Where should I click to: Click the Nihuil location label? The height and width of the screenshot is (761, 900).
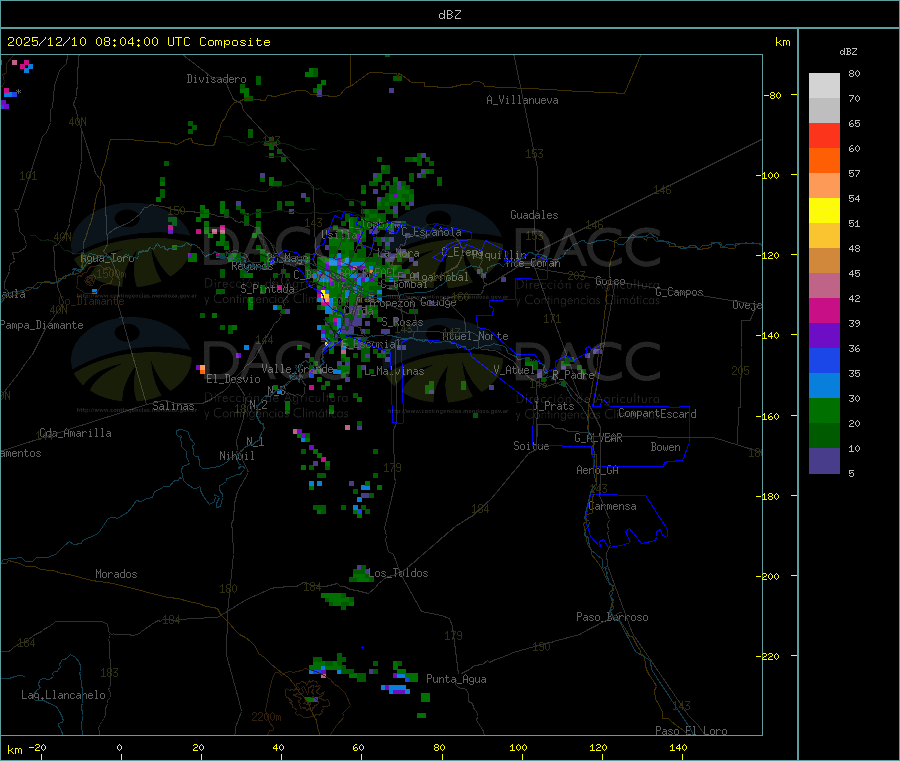point(236,456)
